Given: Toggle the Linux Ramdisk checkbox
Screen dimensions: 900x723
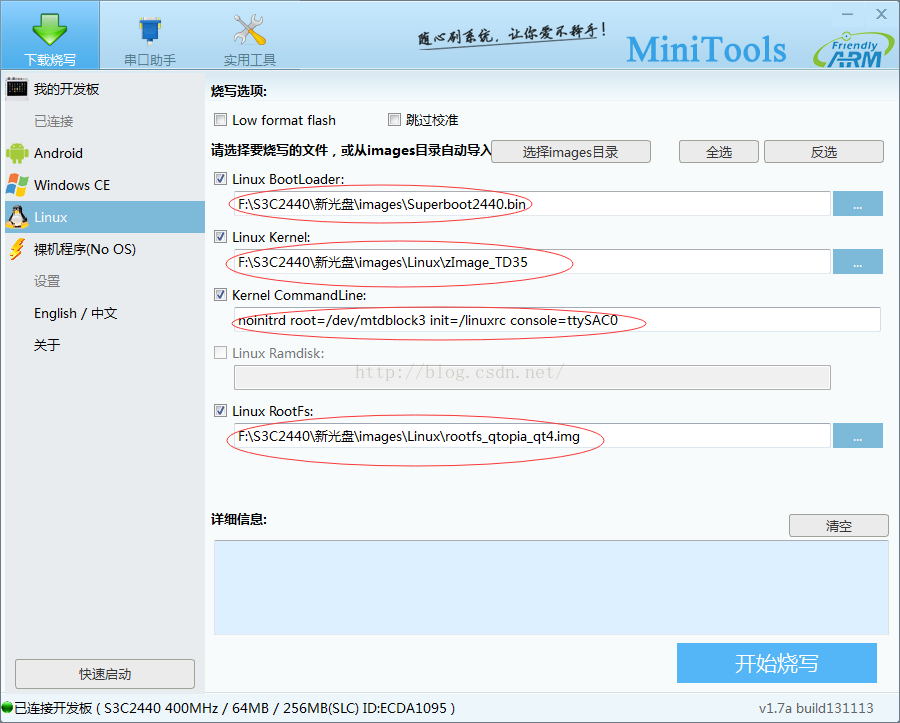Looking at the screenshot, I should coord(220,352).
